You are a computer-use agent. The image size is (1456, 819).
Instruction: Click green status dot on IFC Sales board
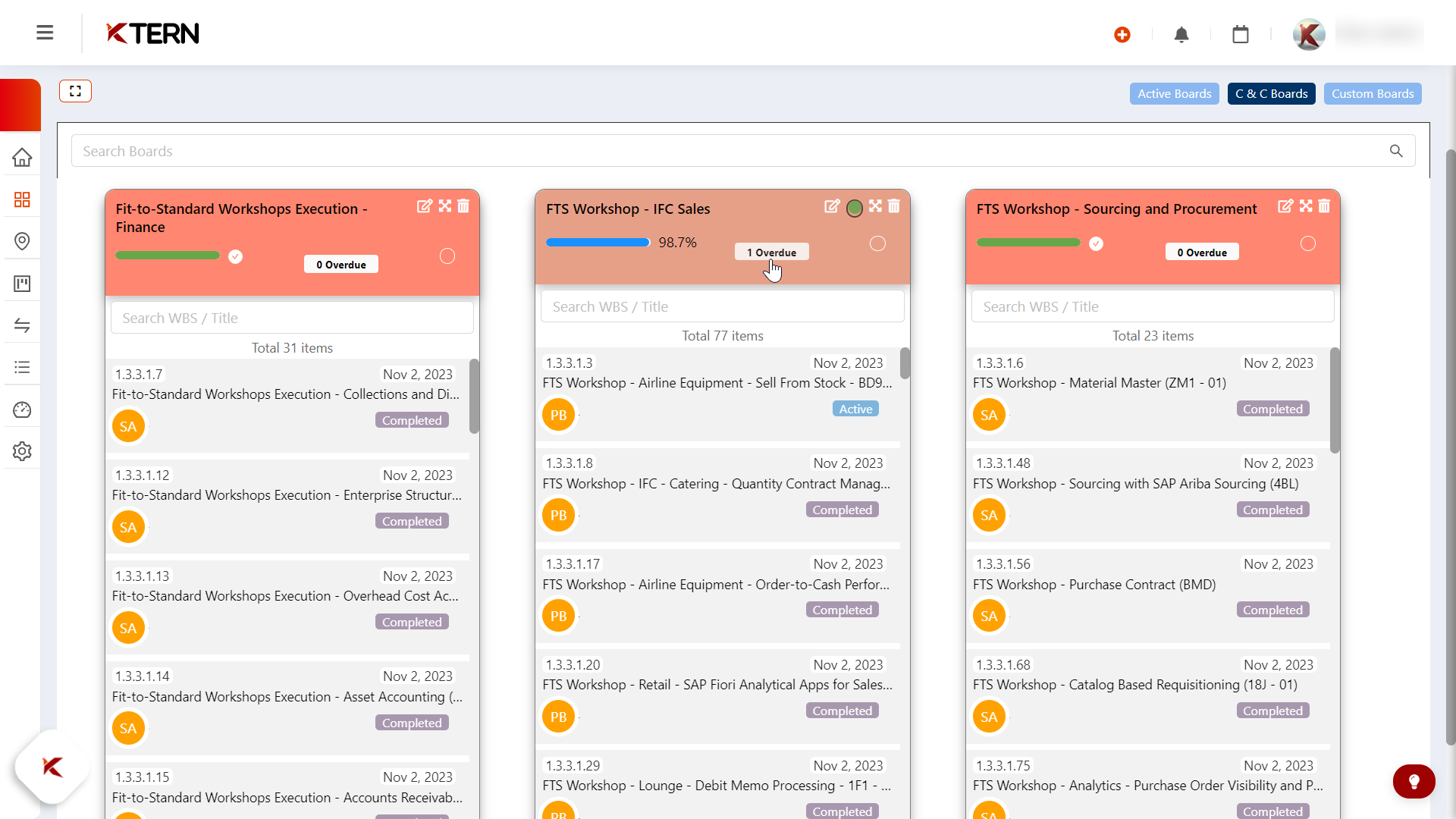tap(855, 208)
